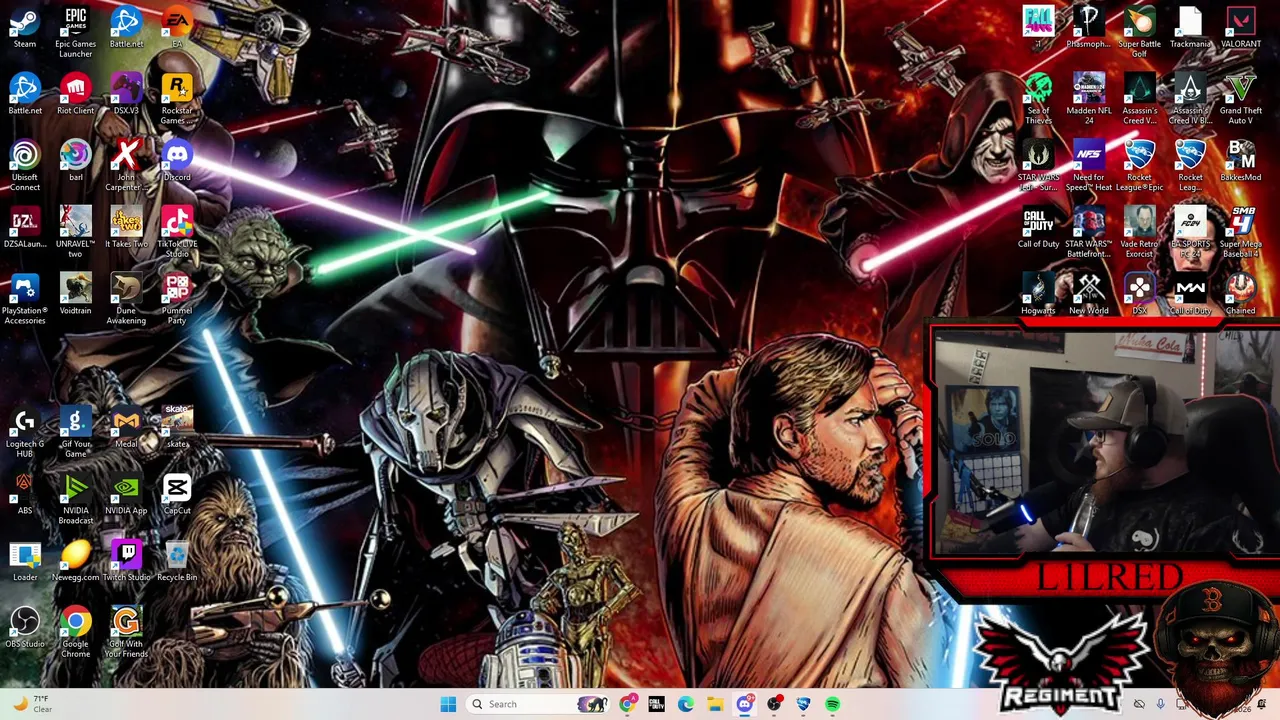1280x720 pixels.
Task: Open Assassin's Creed IV Black Flag icon
Action: [x=1190, y=99]
